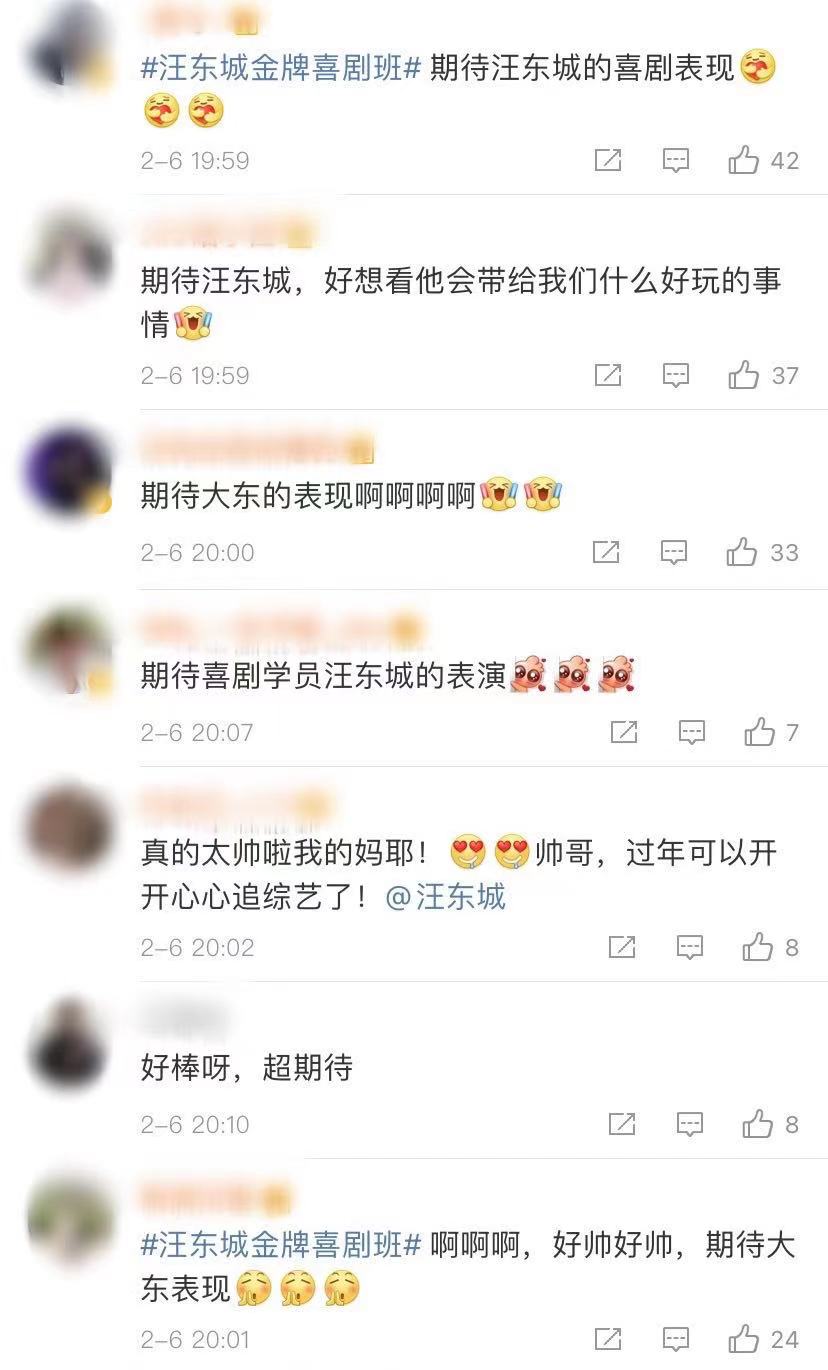The image size is (828, 1370).
Task: Reply to the 真的太帅啦 comment
Action: point(690,947)
